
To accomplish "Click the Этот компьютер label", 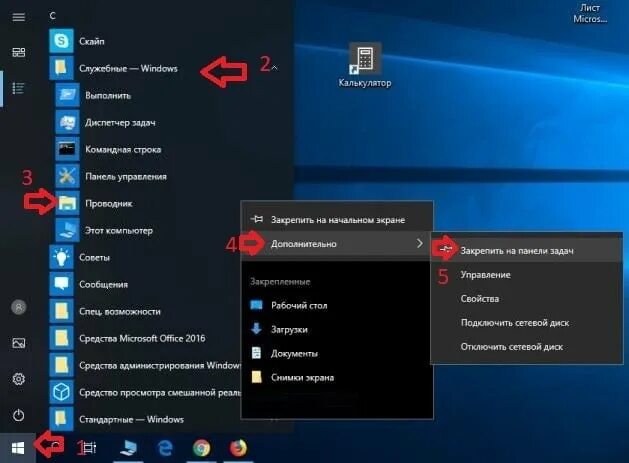I will click(119, 230).
